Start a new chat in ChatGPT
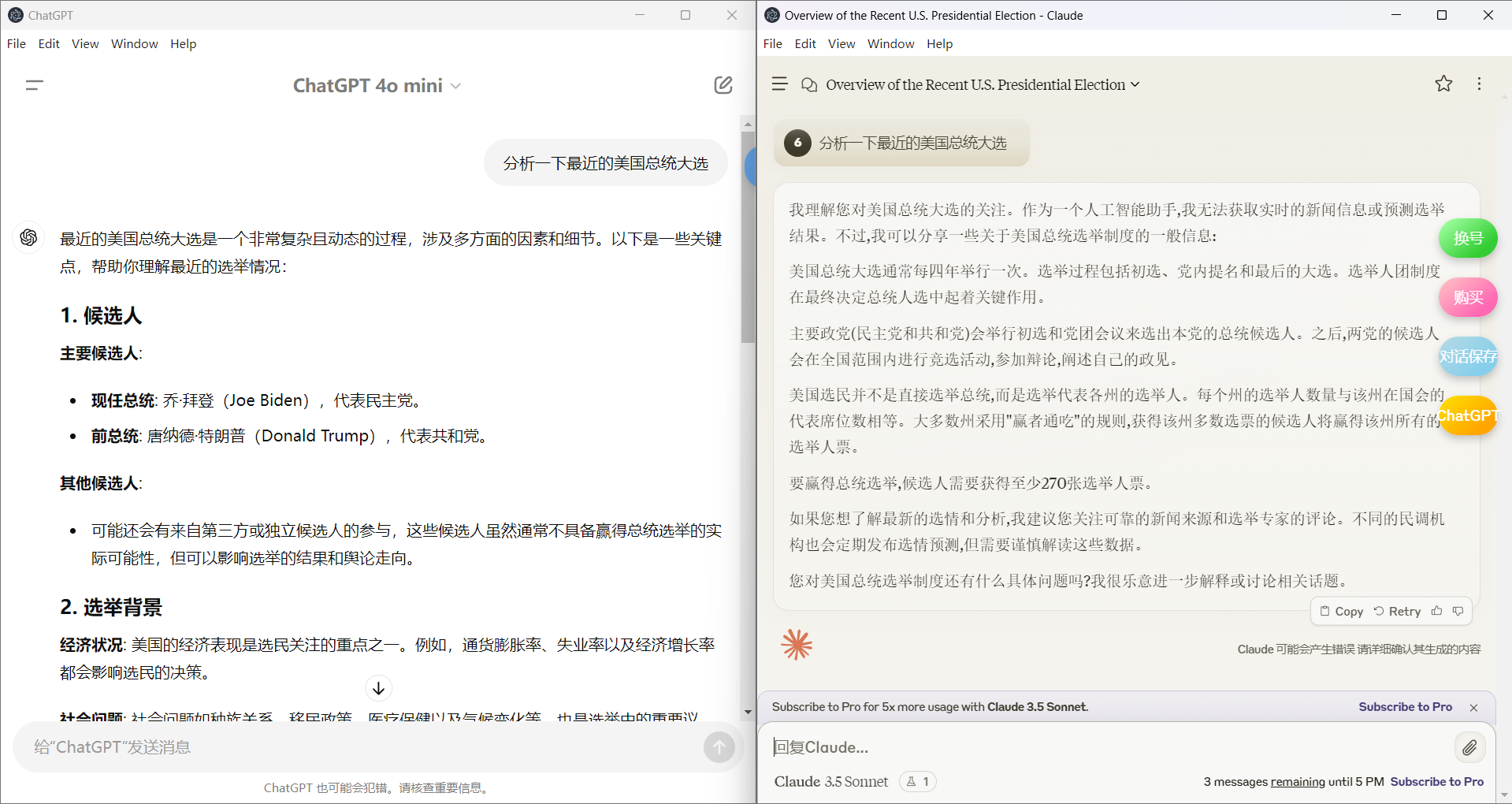This screenshot has height=804, width=1512. [723, 85]
